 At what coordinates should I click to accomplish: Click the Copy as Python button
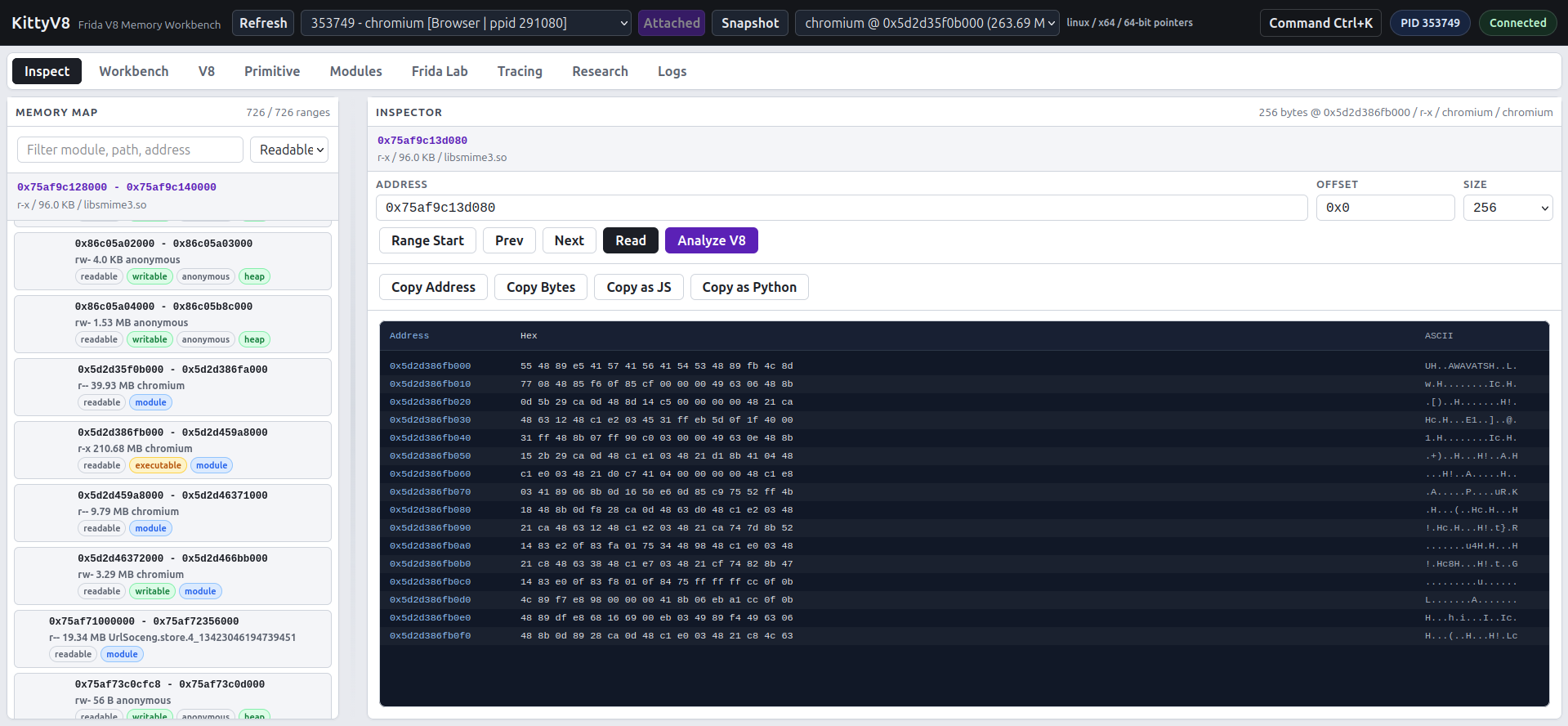(x=749, y=287)
